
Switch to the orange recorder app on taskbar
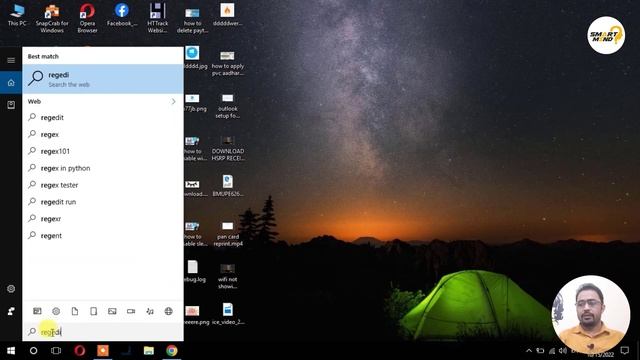pos(103,351)
